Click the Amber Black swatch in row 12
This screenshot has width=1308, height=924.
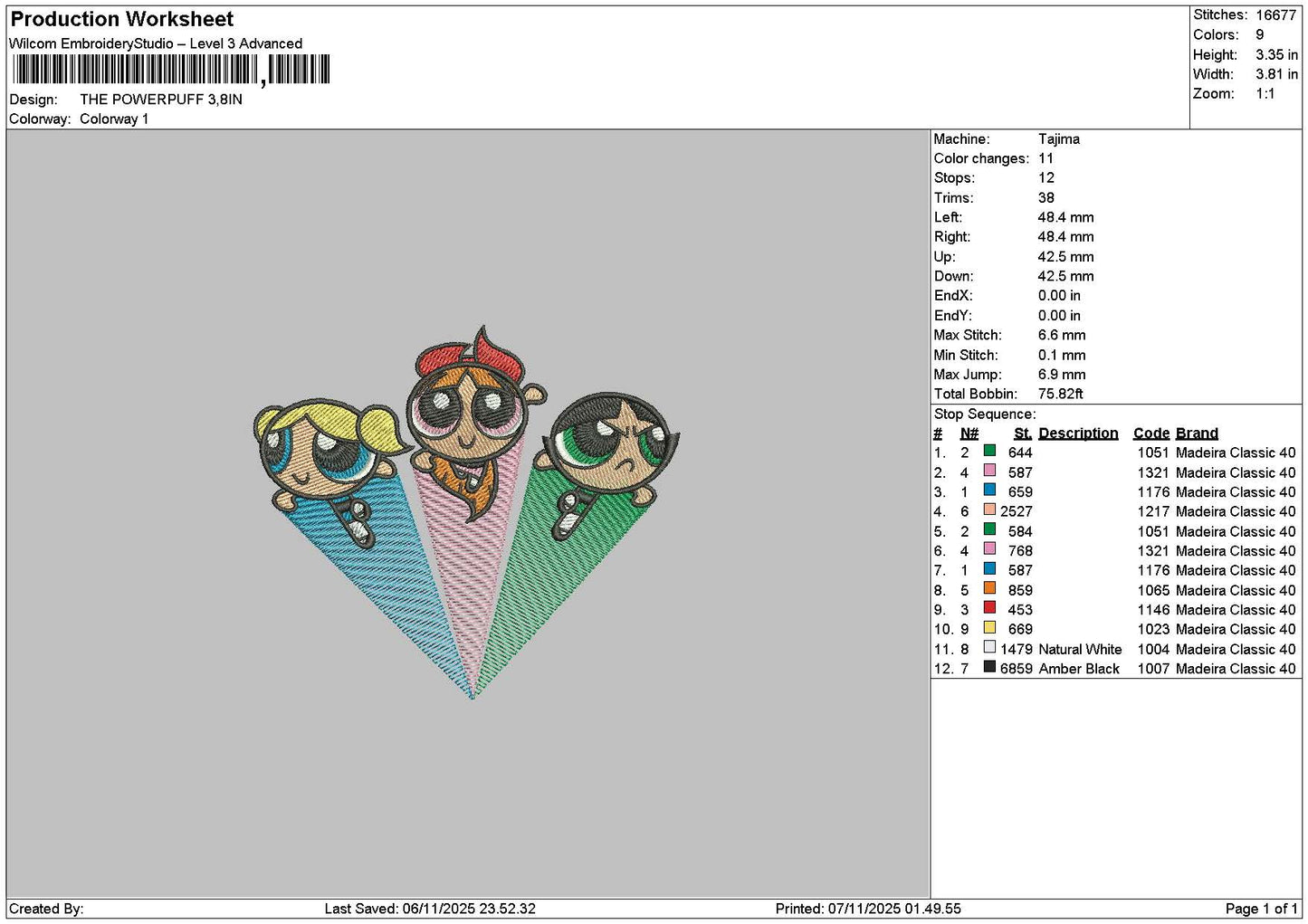coord(989,668)
